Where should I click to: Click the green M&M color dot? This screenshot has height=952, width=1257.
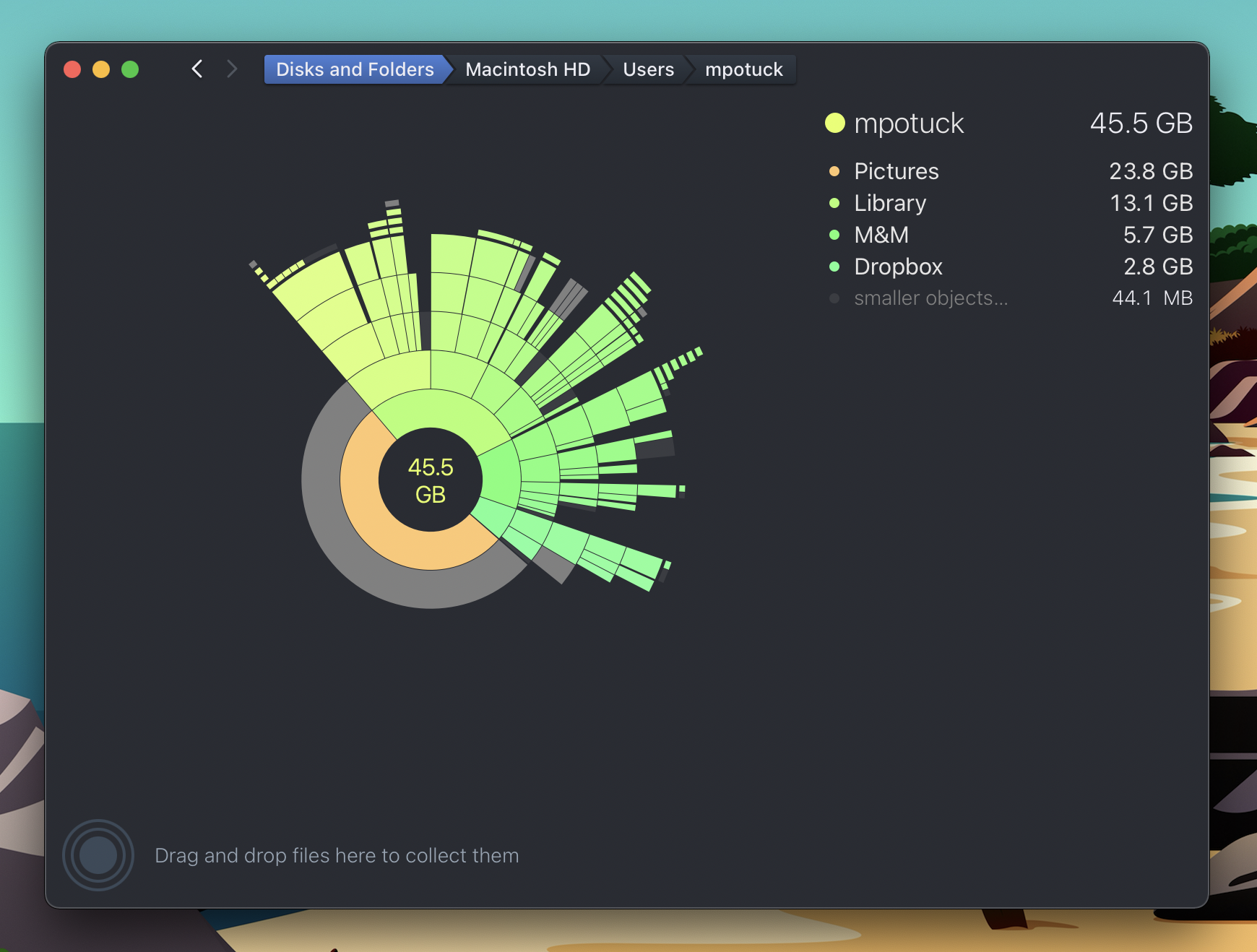[x=834, y=235]
